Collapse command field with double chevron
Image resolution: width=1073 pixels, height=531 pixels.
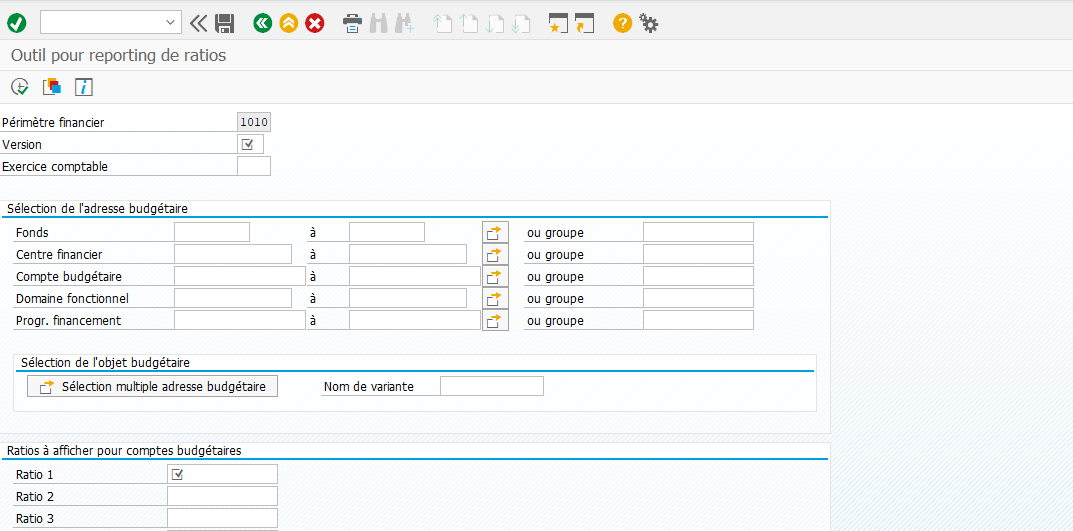(198, 22)
